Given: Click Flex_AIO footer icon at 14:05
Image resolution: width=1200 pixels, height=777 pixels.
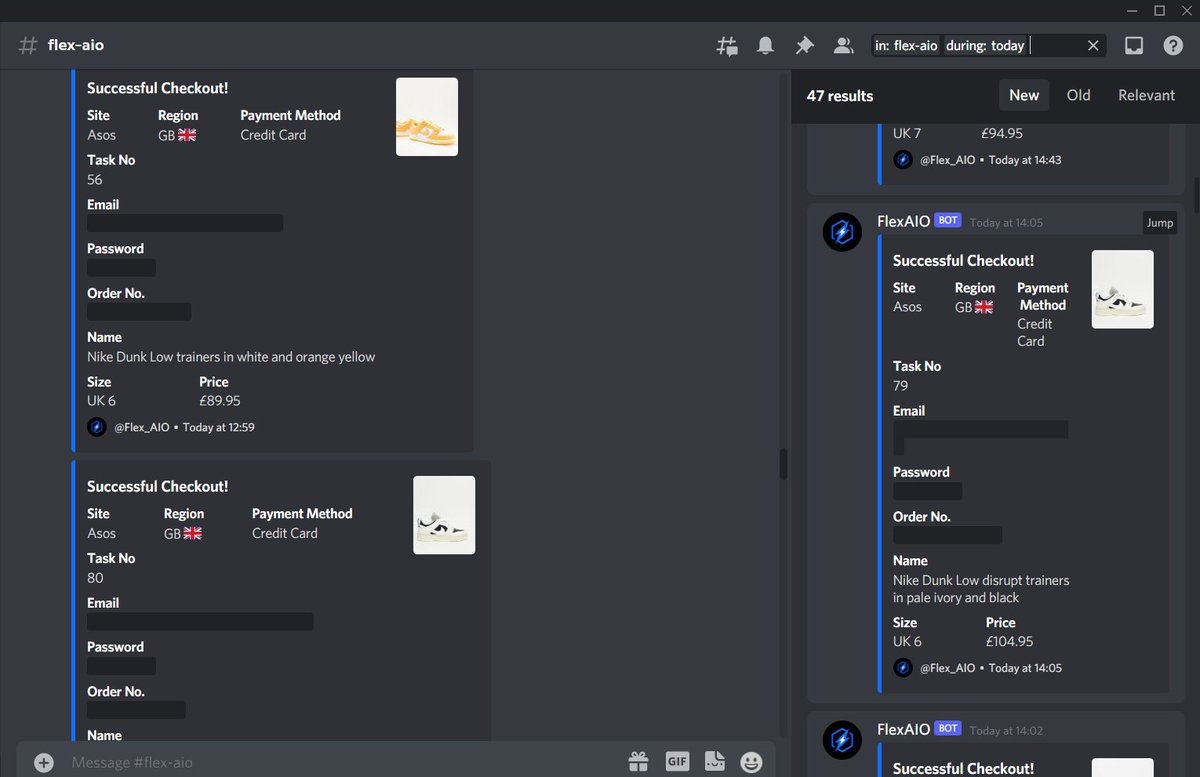Looking at the screenshot, I should (x=903, y=667).
